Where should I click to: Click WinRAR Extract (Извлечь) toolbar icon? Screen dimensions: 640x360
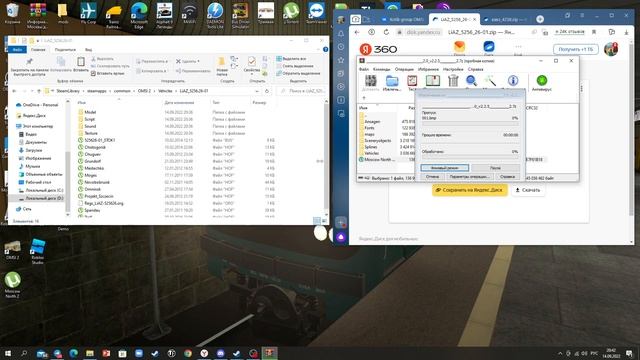pyautogui.click(x=392, y=80)
